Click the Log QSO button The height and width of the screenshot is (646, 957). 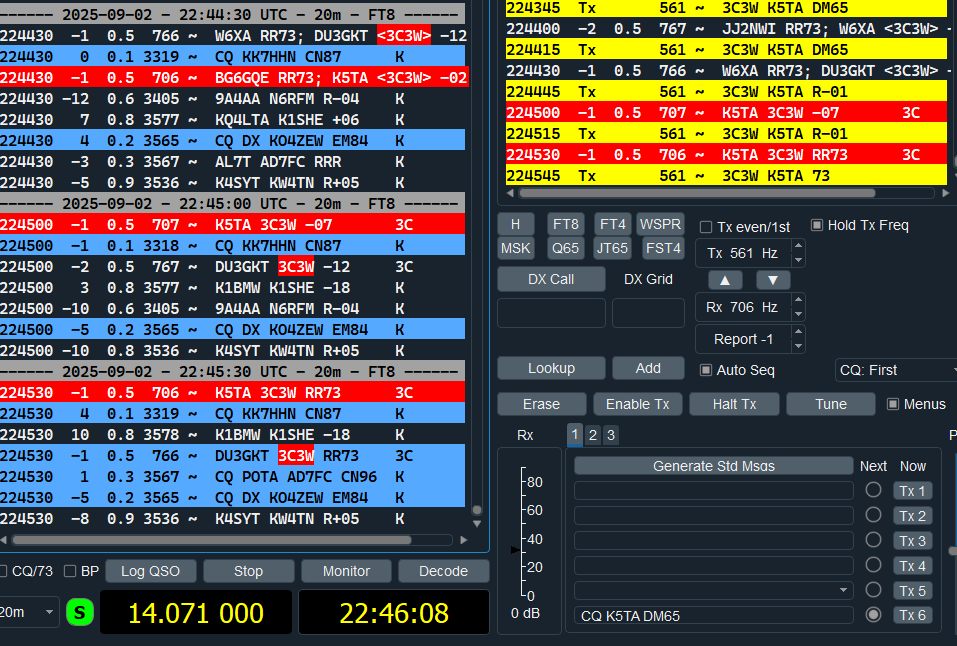click(151, 572)
